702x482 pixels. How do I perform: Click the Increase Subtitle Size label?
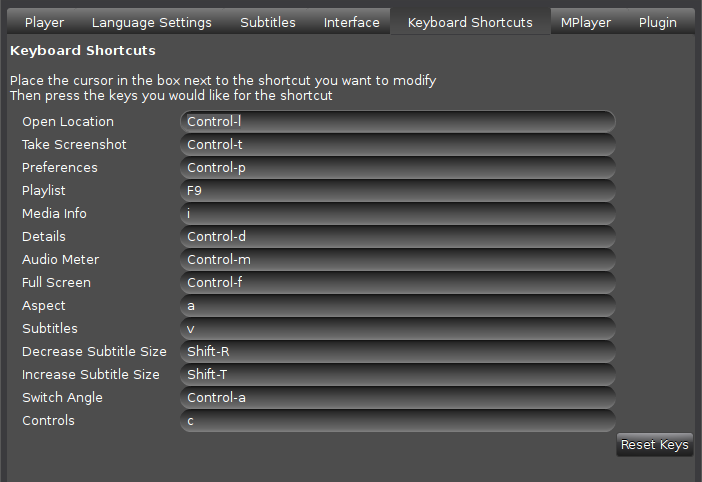(91, 375)
